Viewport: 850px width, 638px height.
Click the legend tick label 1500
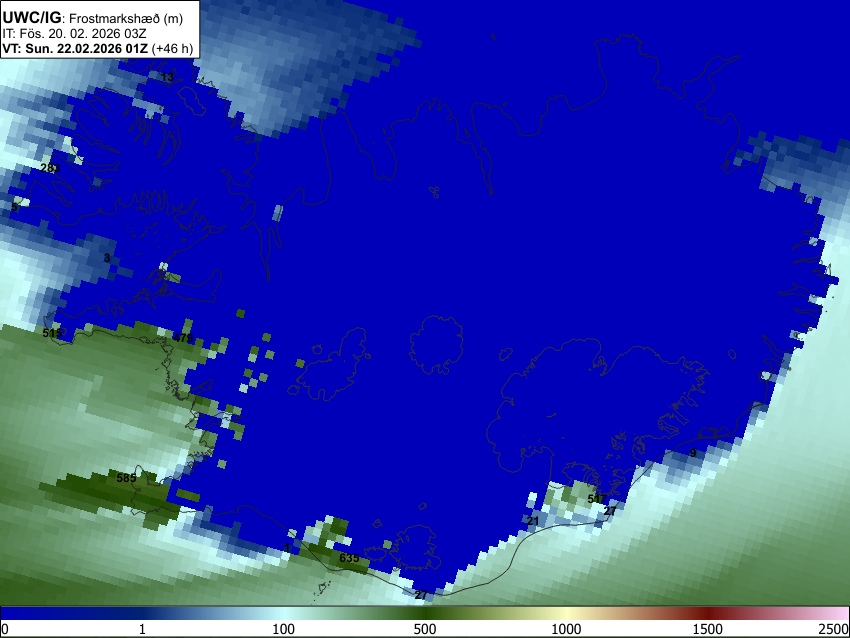pyautogui.click(x=708, y=629)
